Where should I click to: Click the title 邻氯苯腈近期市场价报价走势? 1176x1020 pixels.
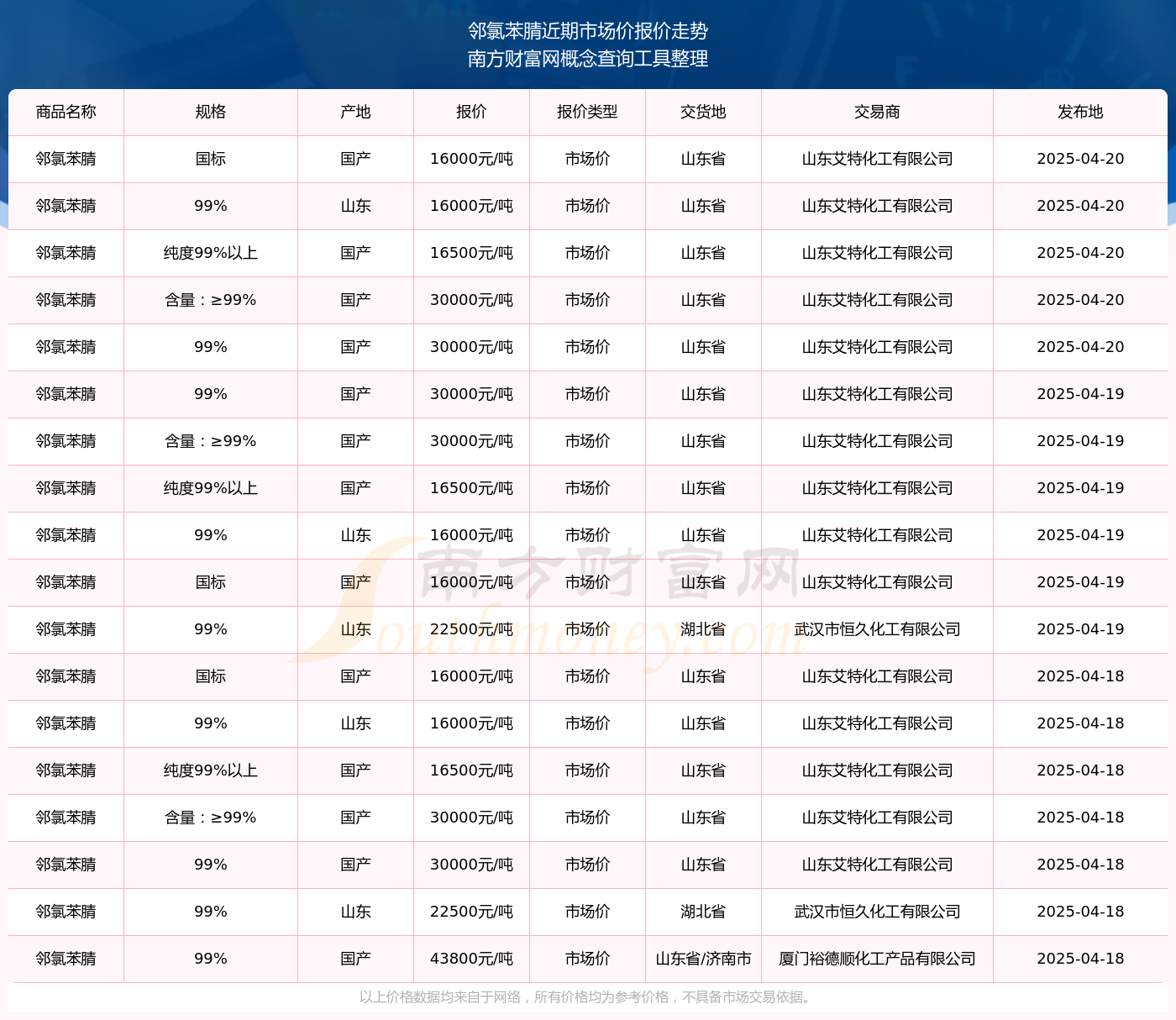pos(588,31)
